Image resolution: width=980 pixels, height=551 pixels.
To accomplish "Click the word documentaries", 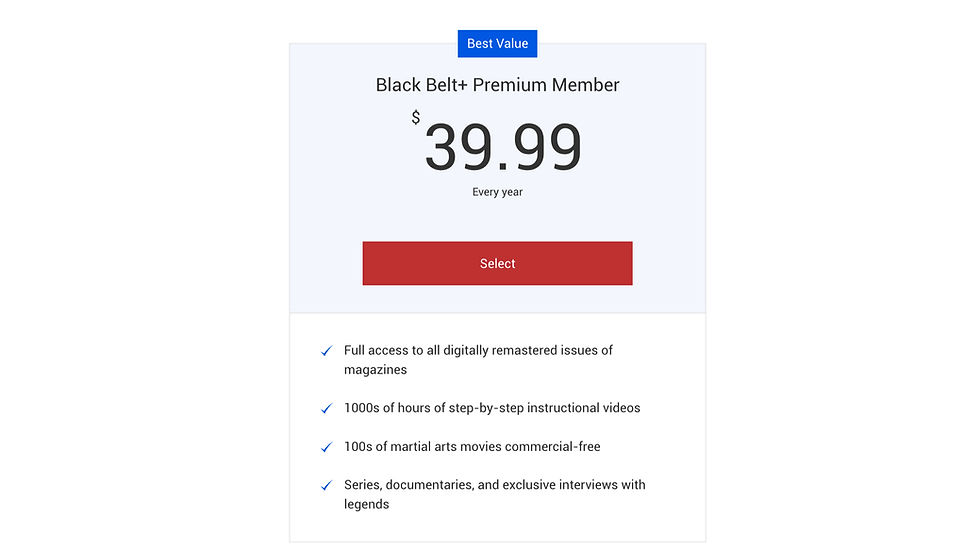I will (434, 485).
